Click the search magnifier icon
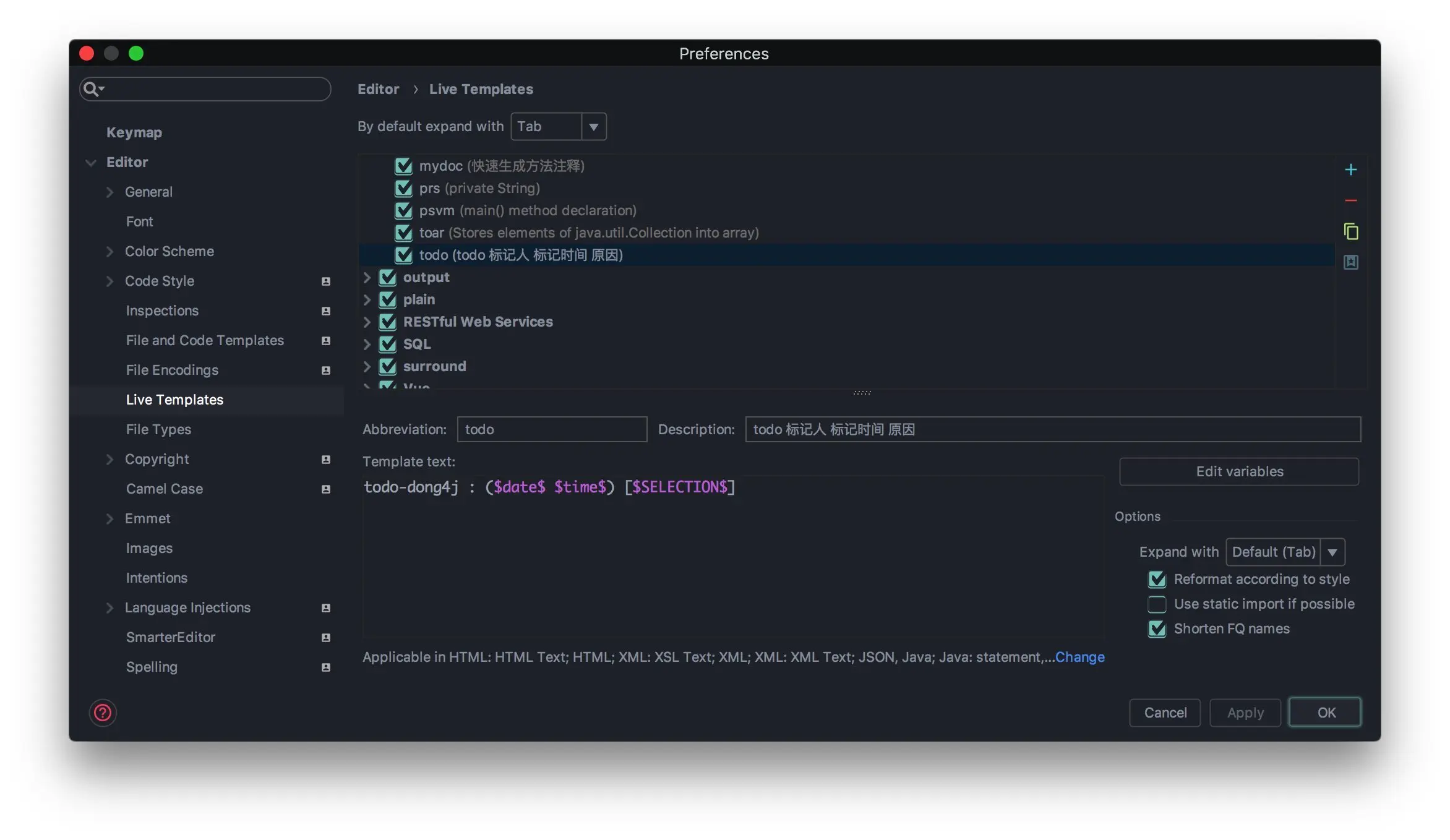 [92, 89]
